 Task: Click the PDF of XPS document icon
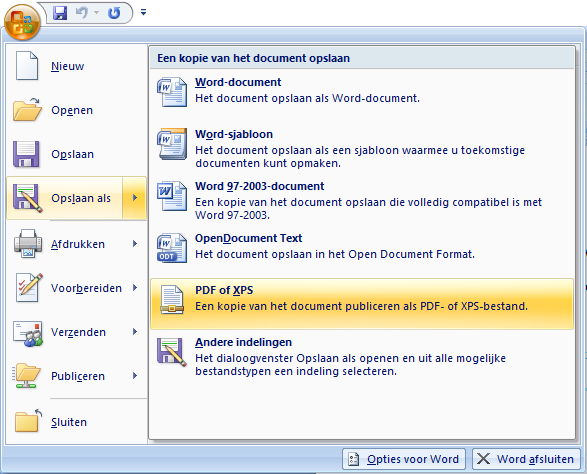(x=172, y=300)
